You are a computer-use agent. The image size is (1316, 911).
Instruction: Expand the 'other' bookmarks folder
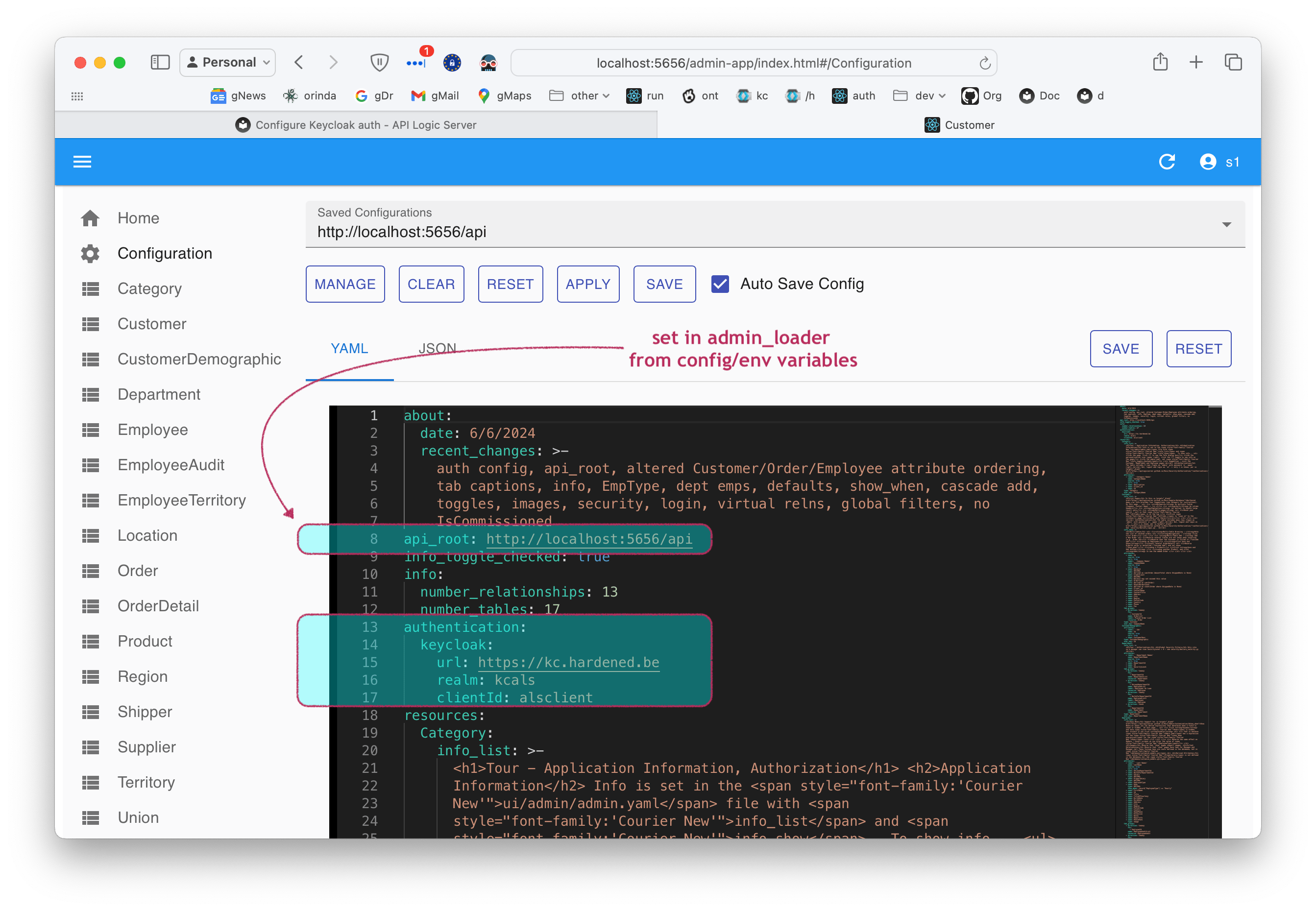pyautogui.click(x=579, y=96)
